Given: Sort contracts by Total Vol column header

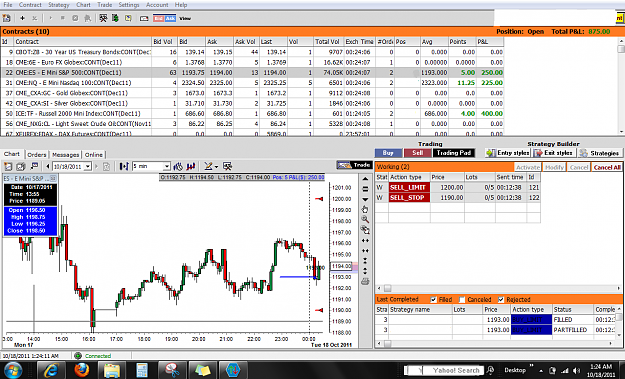Looking at the screenshot, I should click(328, 41).
